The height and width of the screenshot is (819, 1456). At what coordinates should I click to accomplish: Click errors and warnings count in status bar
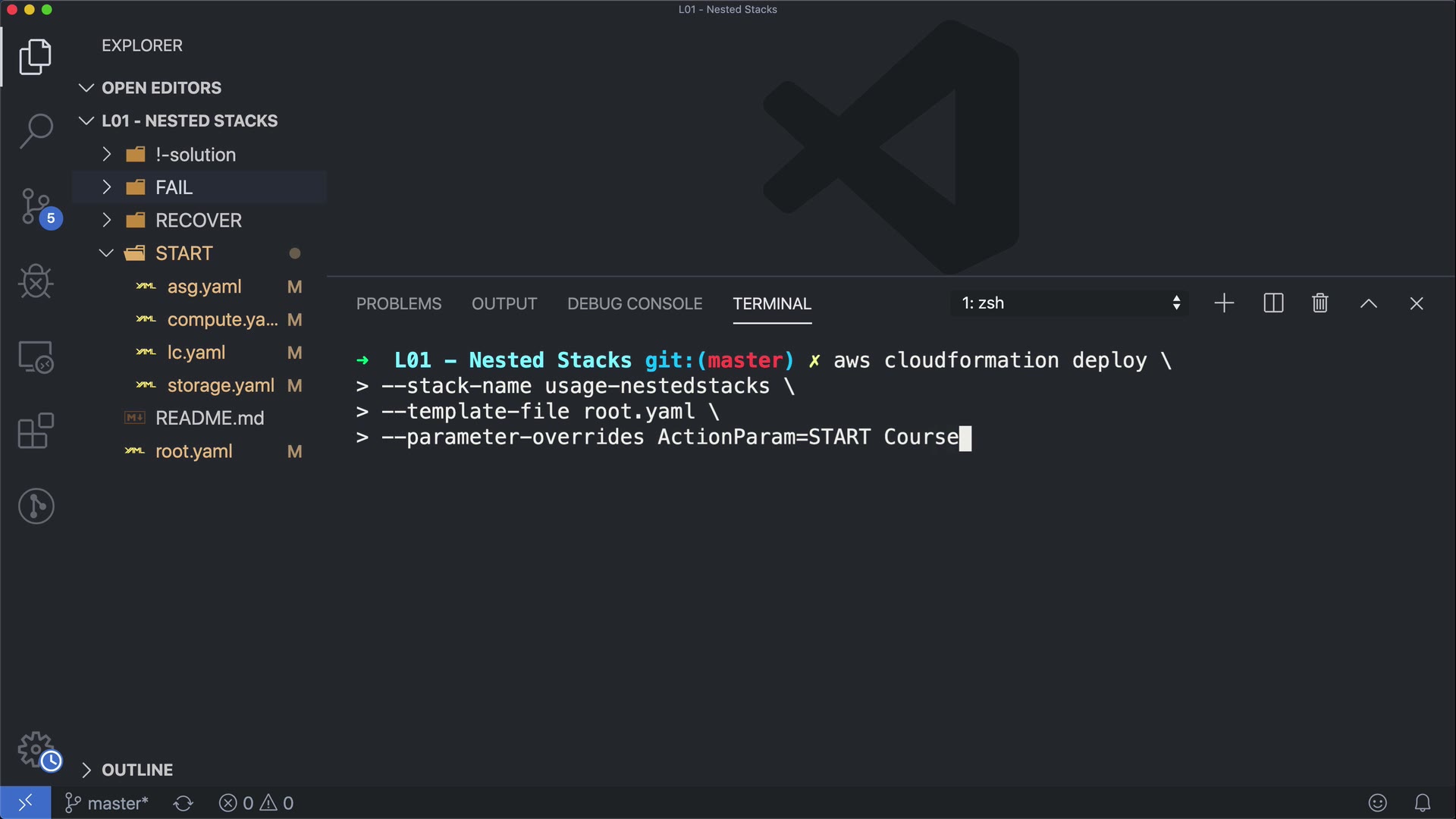(x=256, y=803)
